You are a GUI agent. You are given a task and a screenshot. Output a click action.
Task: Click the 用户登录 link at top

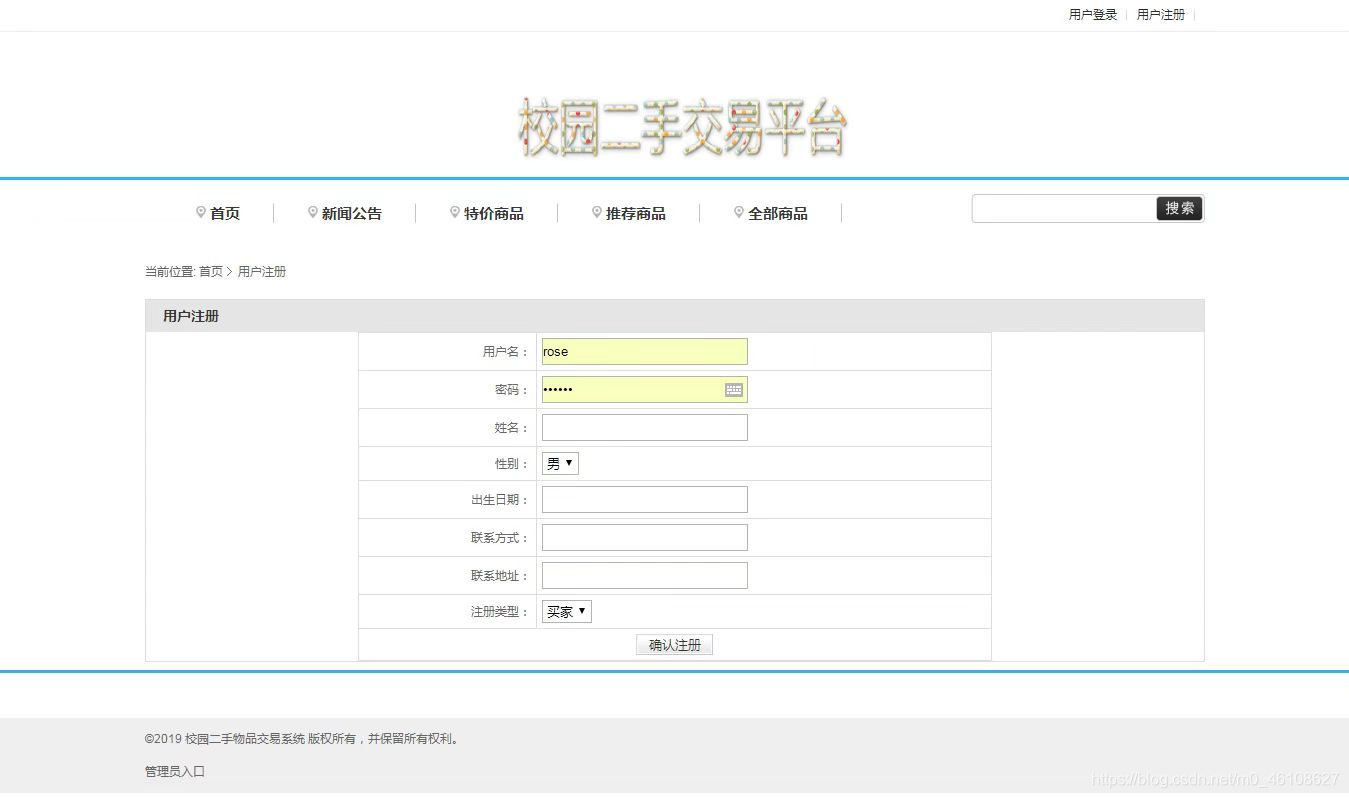[x=1093, y=15]
